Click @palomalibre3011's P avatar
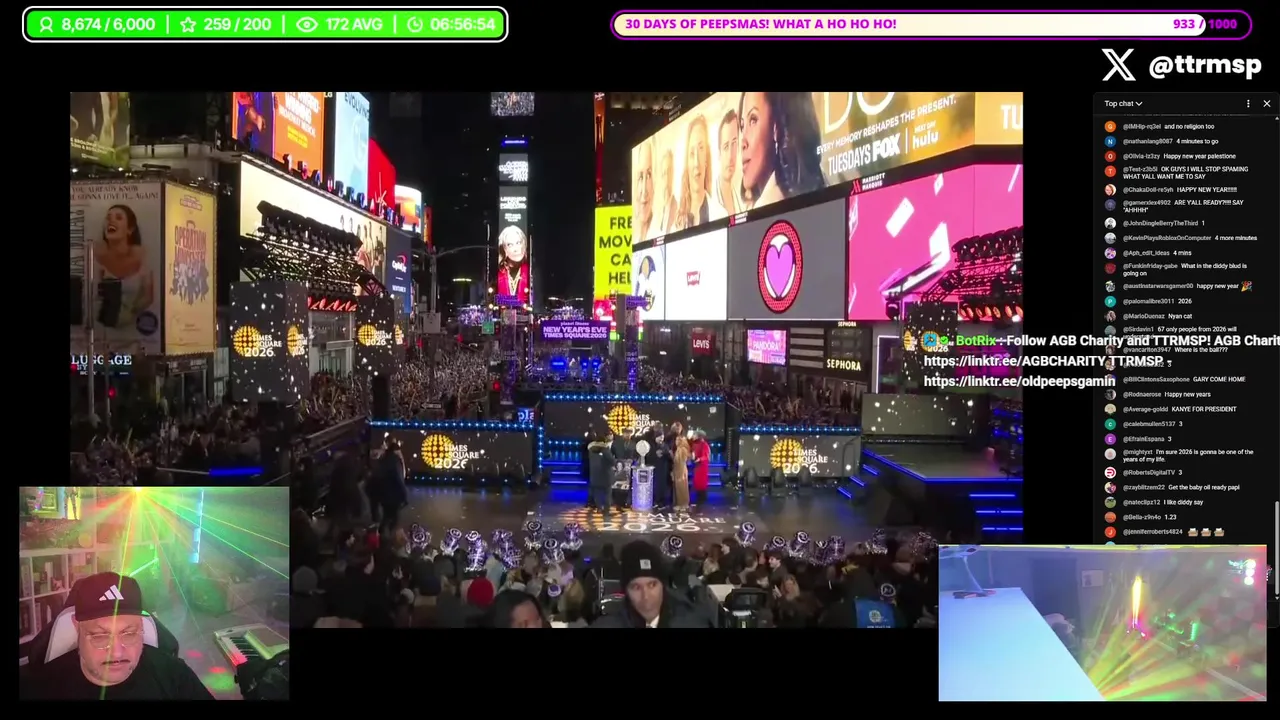 (x=1110, y=301)
